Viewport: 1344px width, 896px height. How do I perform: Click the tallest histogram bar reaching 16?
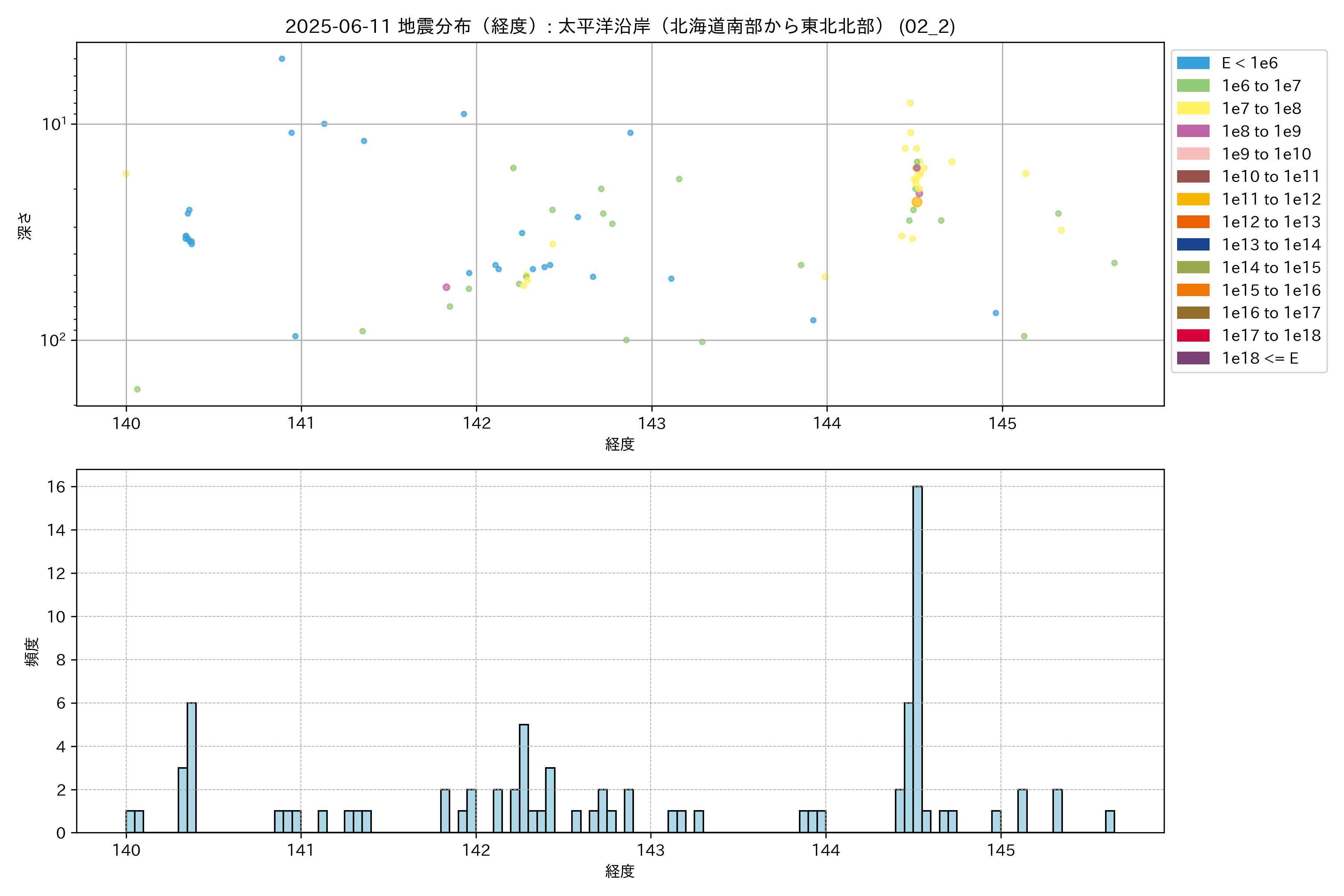[x=917, y=659]
